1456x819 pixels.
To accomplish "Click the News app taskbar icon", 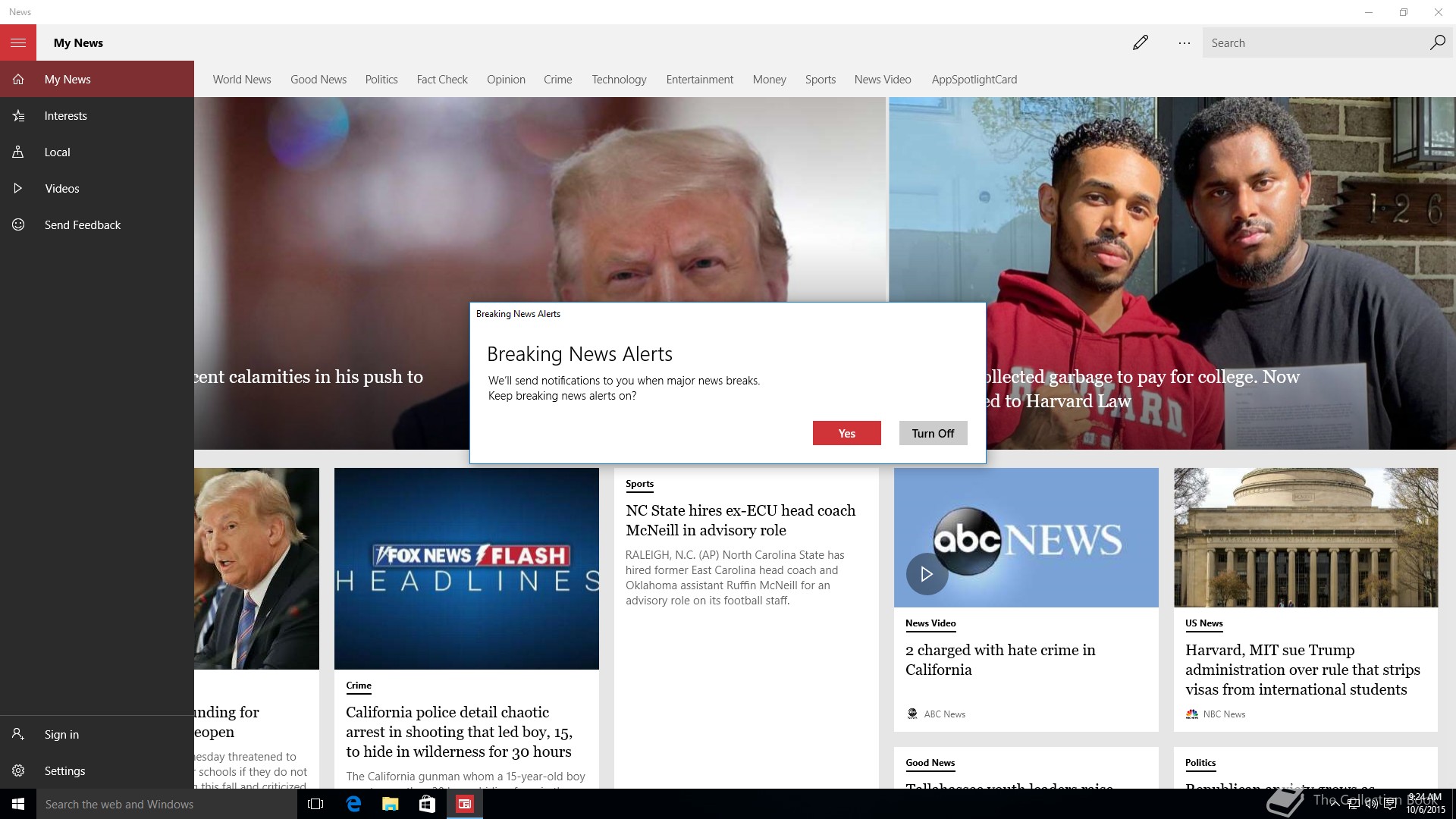I will click(x=464, y=804).
